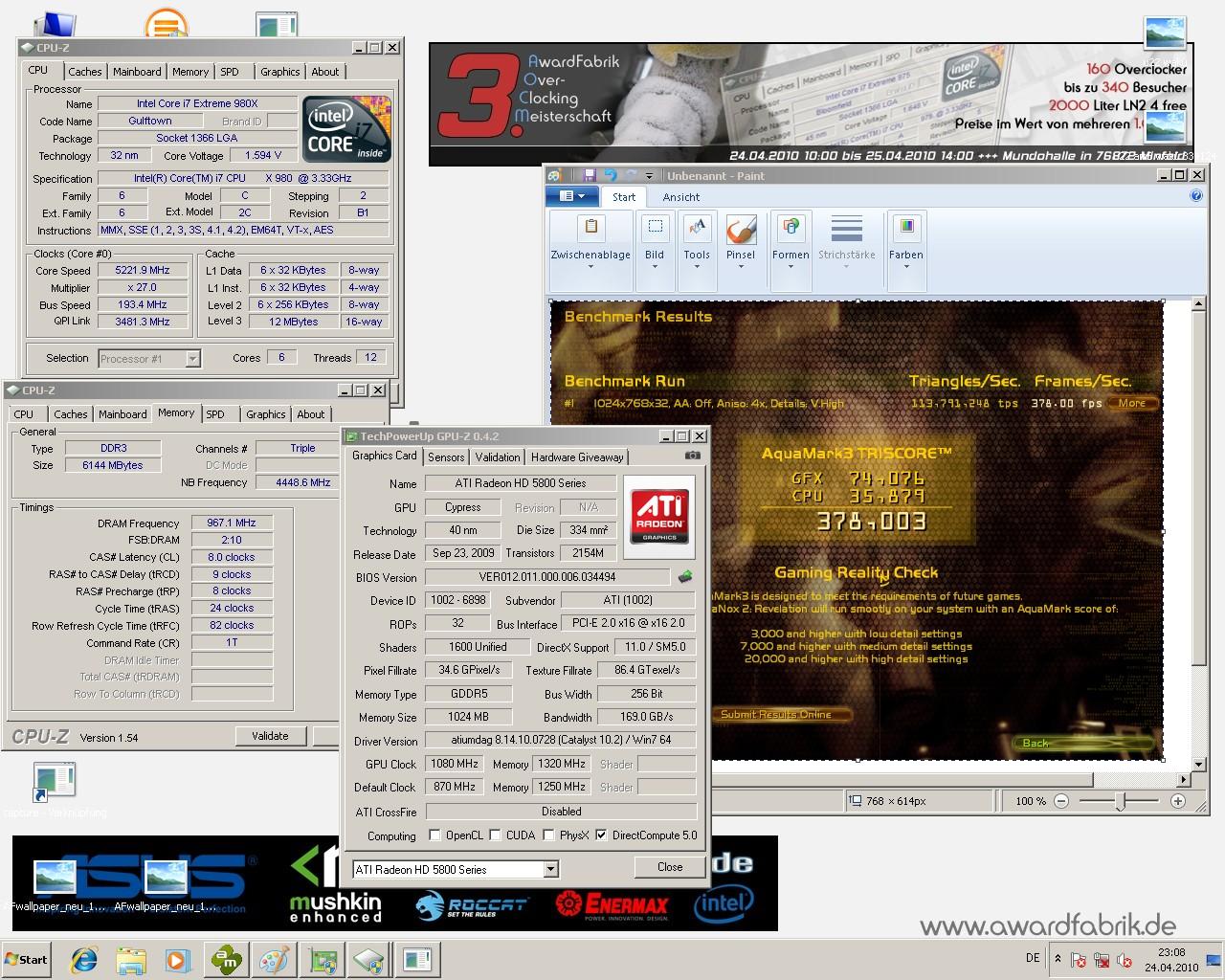Close GPU-Z with the Close button
The image size is (1225, 980).
(670, 867)
